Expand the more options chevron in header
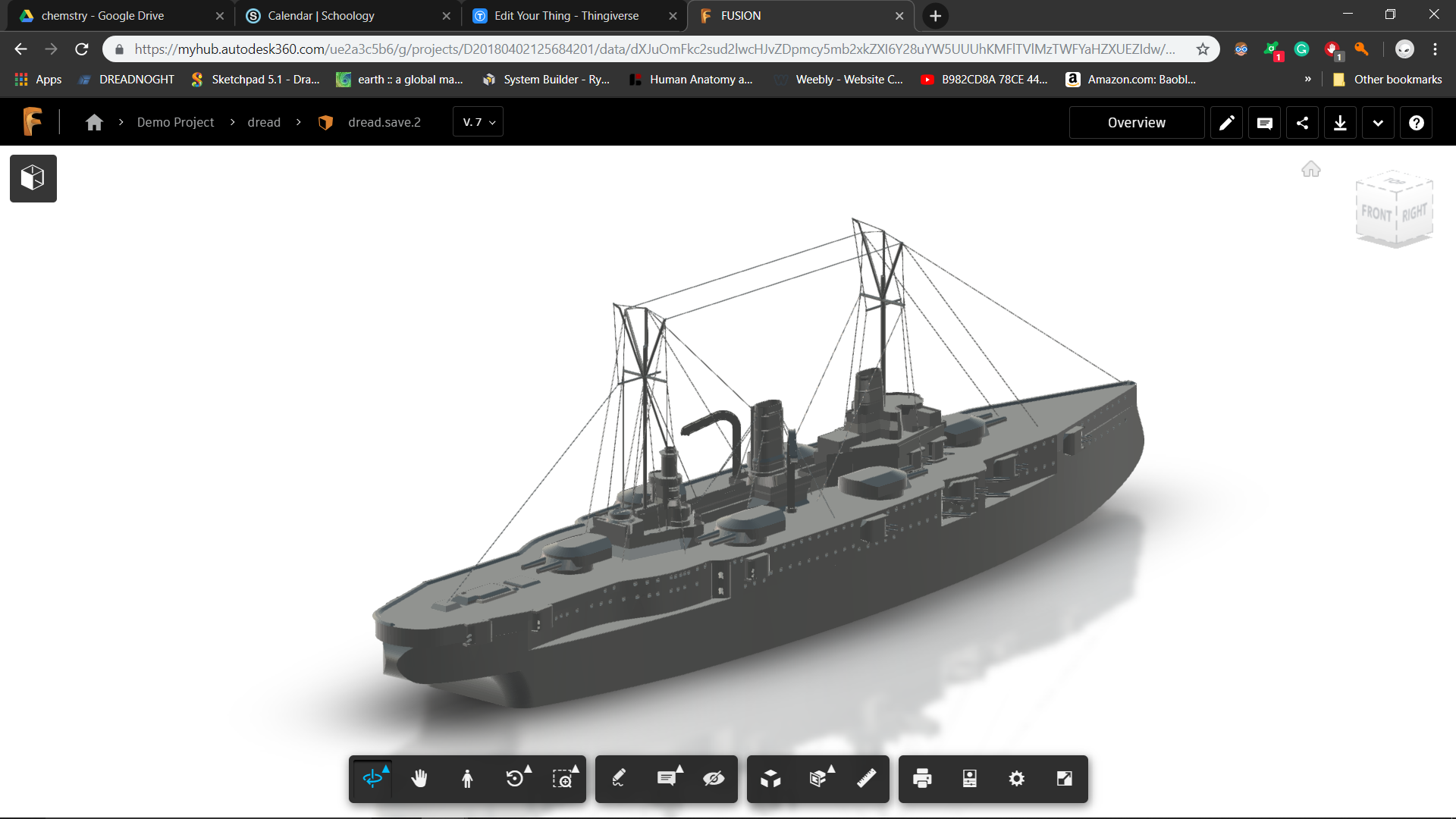 [x=1379, y=122]
